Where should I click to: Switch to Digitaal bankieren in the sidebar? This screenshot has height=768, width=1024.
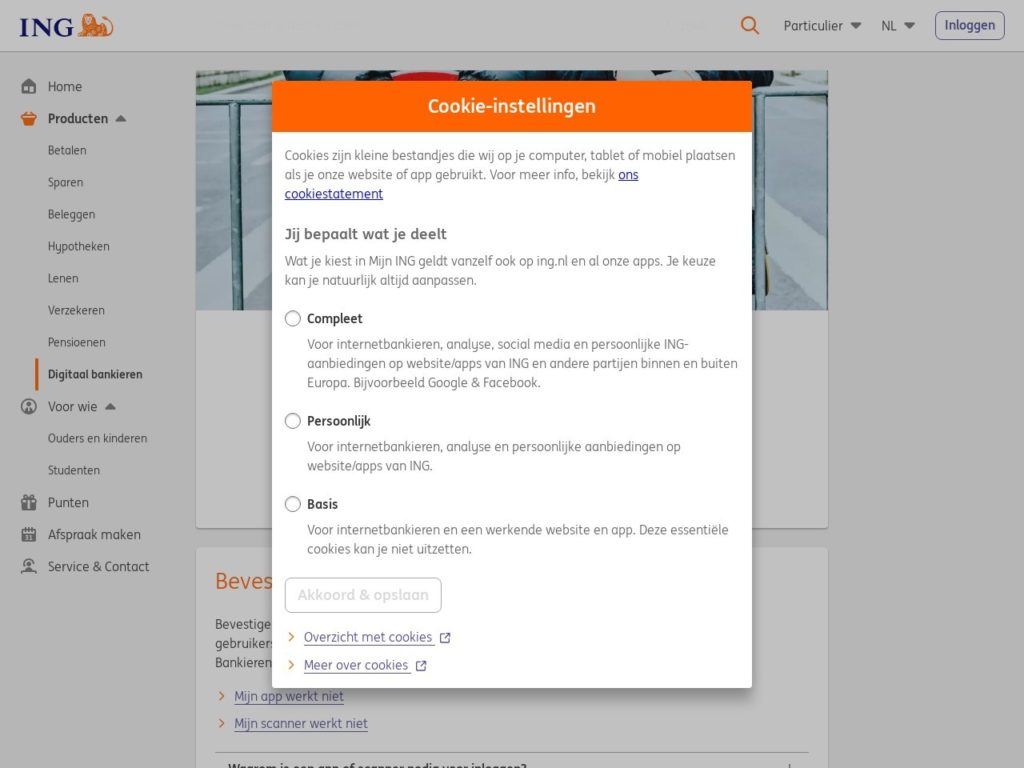pyautogui.click(x=95, y=374)
